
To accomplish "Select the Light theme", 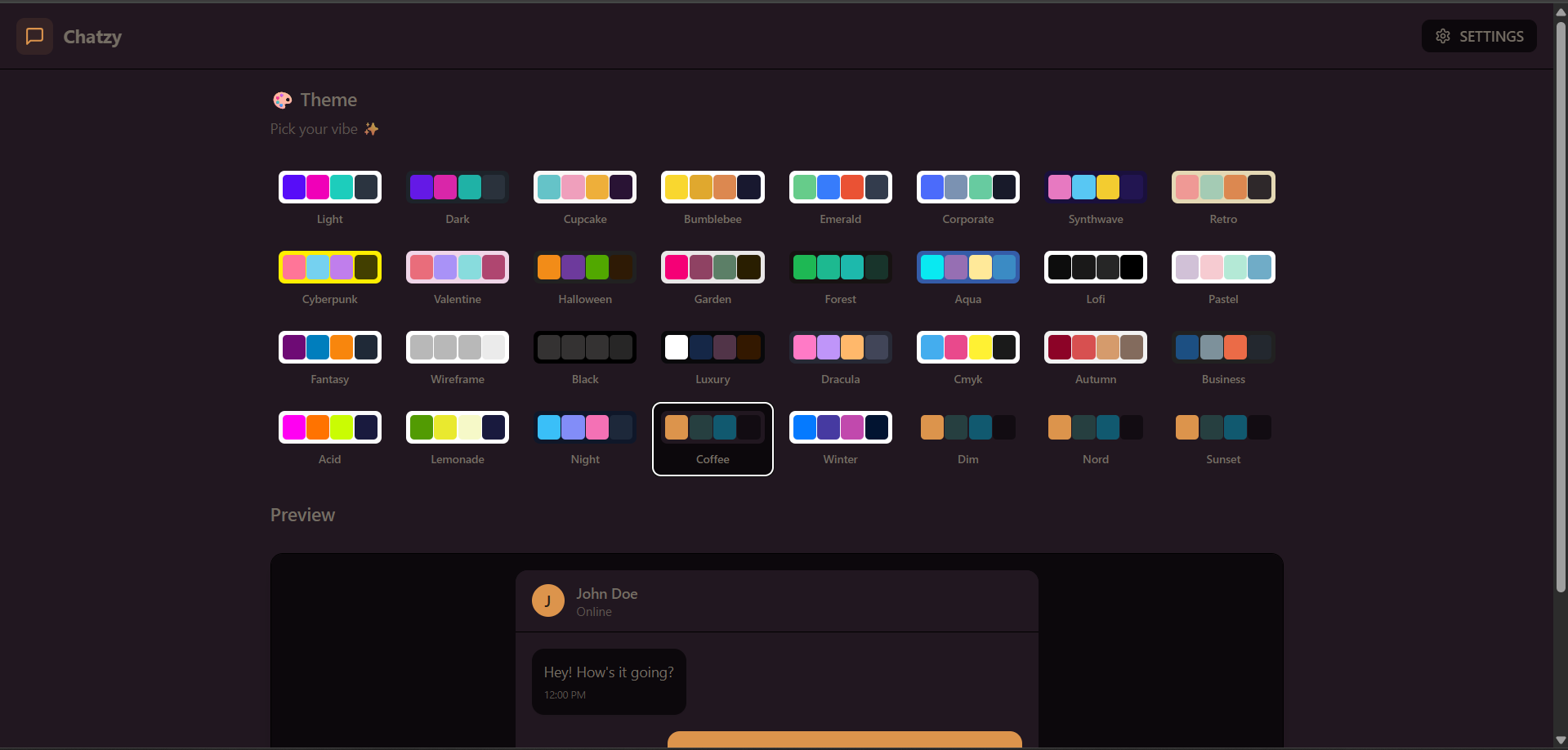I will (330, 199).
